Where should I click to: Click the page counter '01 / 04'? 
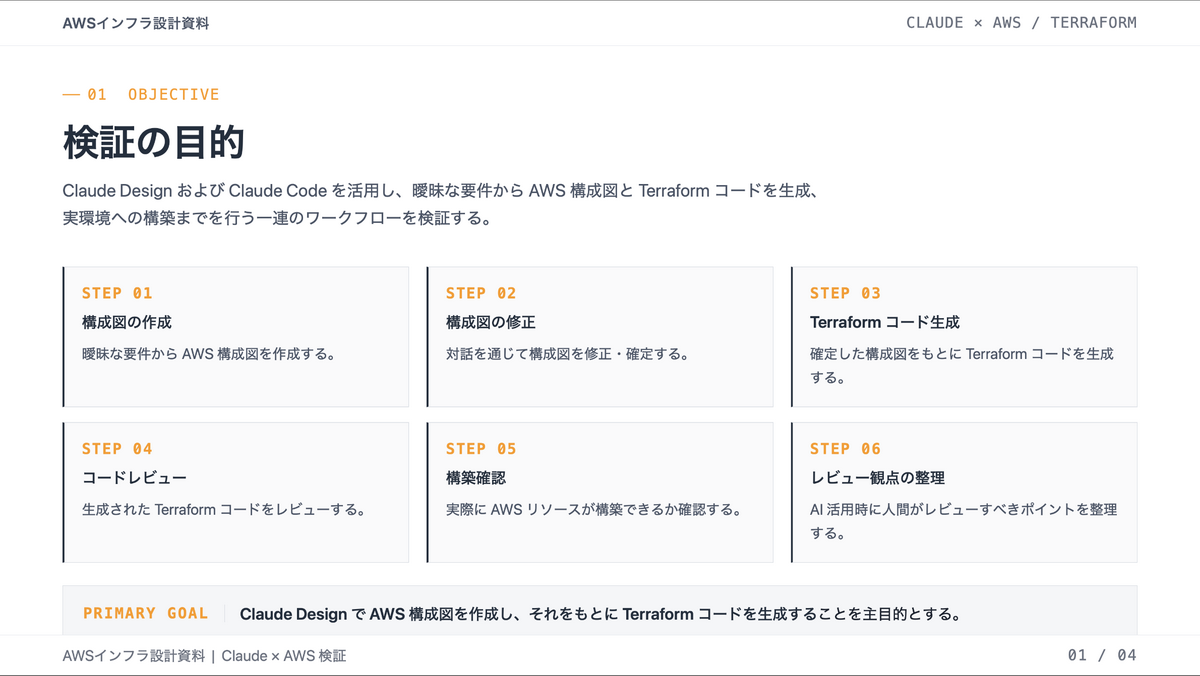pyautogui.click(x=1102, y=655)
